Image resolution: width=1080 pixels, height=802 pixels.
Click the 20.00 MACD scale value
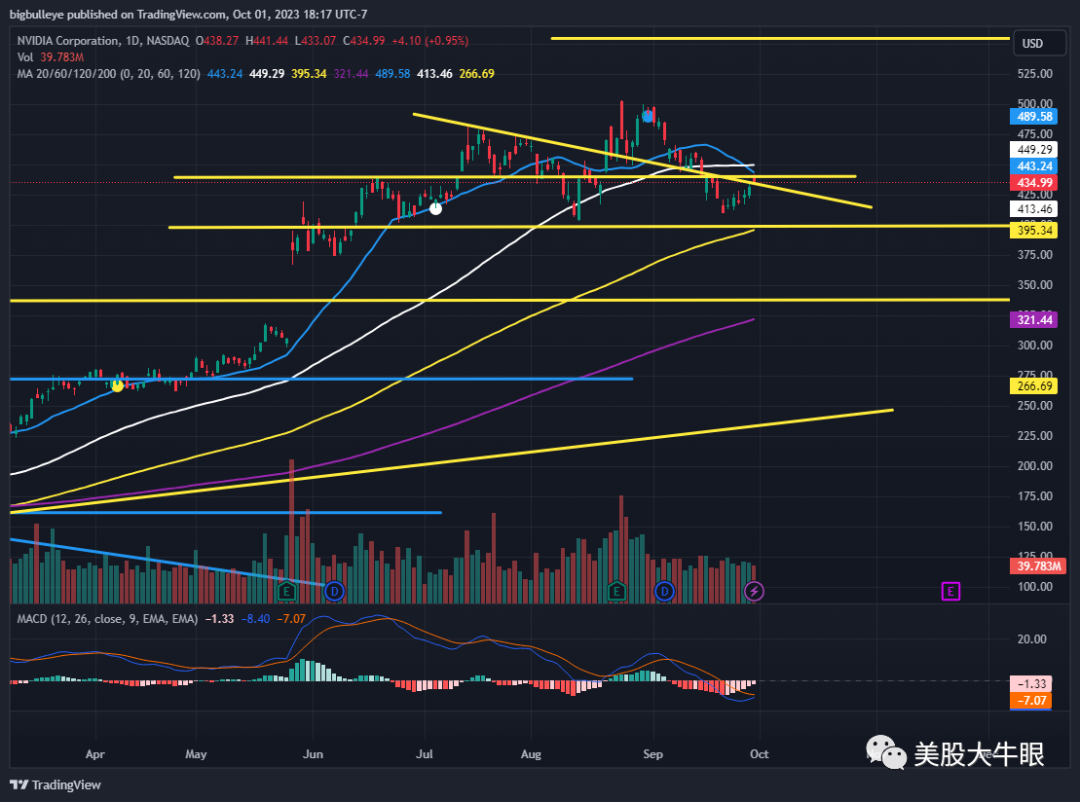coord(1032,639)
